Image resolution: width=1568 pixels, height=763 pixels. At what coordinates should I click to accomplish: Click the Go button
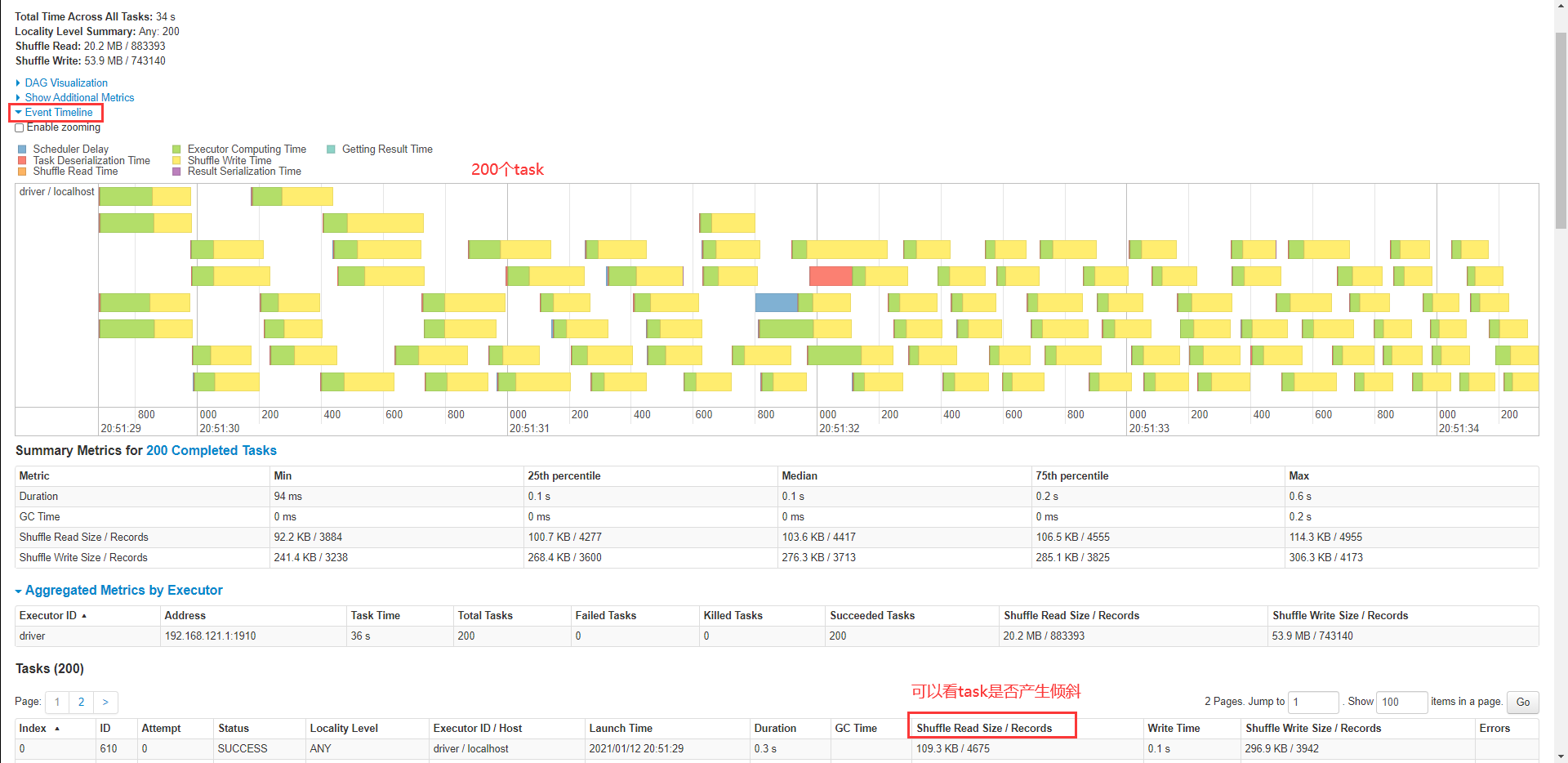(1523, 702)
